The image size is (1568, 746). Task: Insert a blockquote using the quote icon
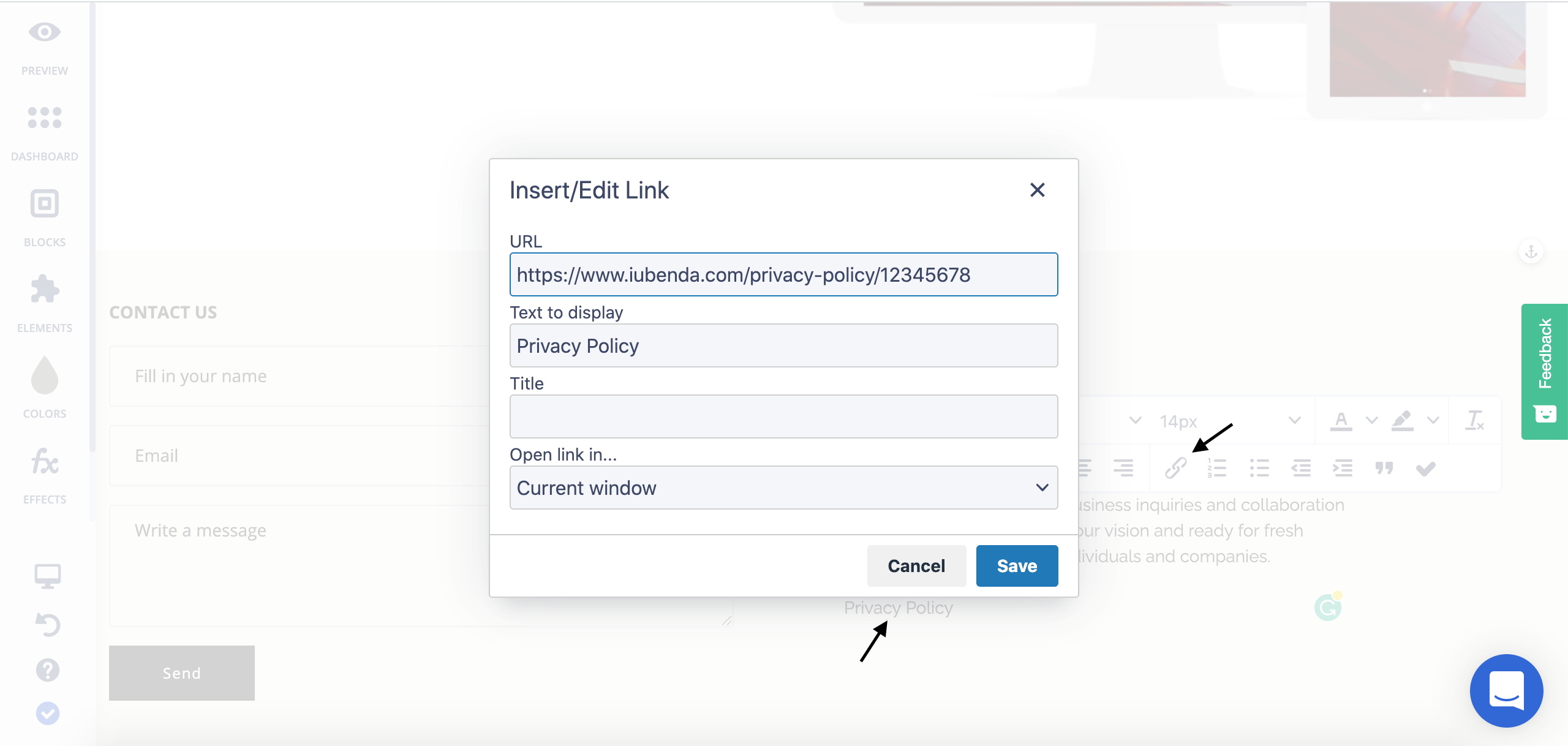[1384, 467]
